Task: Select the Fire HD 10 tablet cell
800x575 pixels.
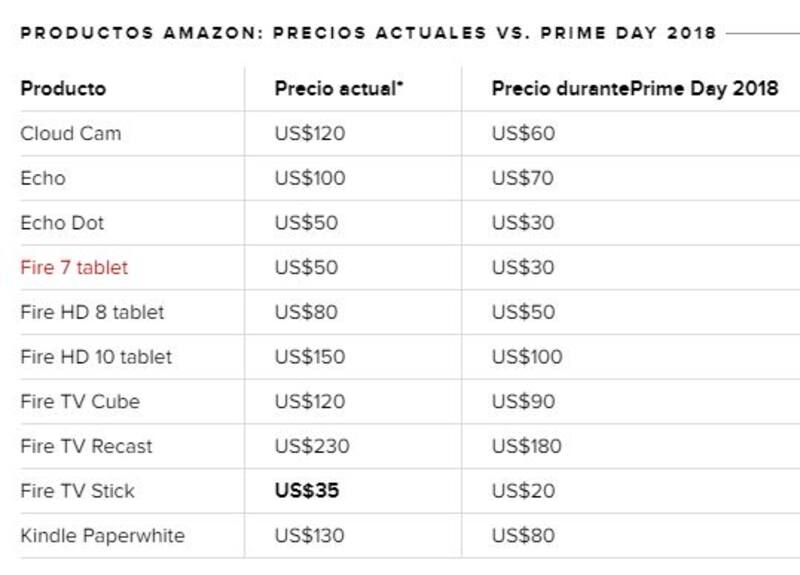Action: tap(96, 357)
